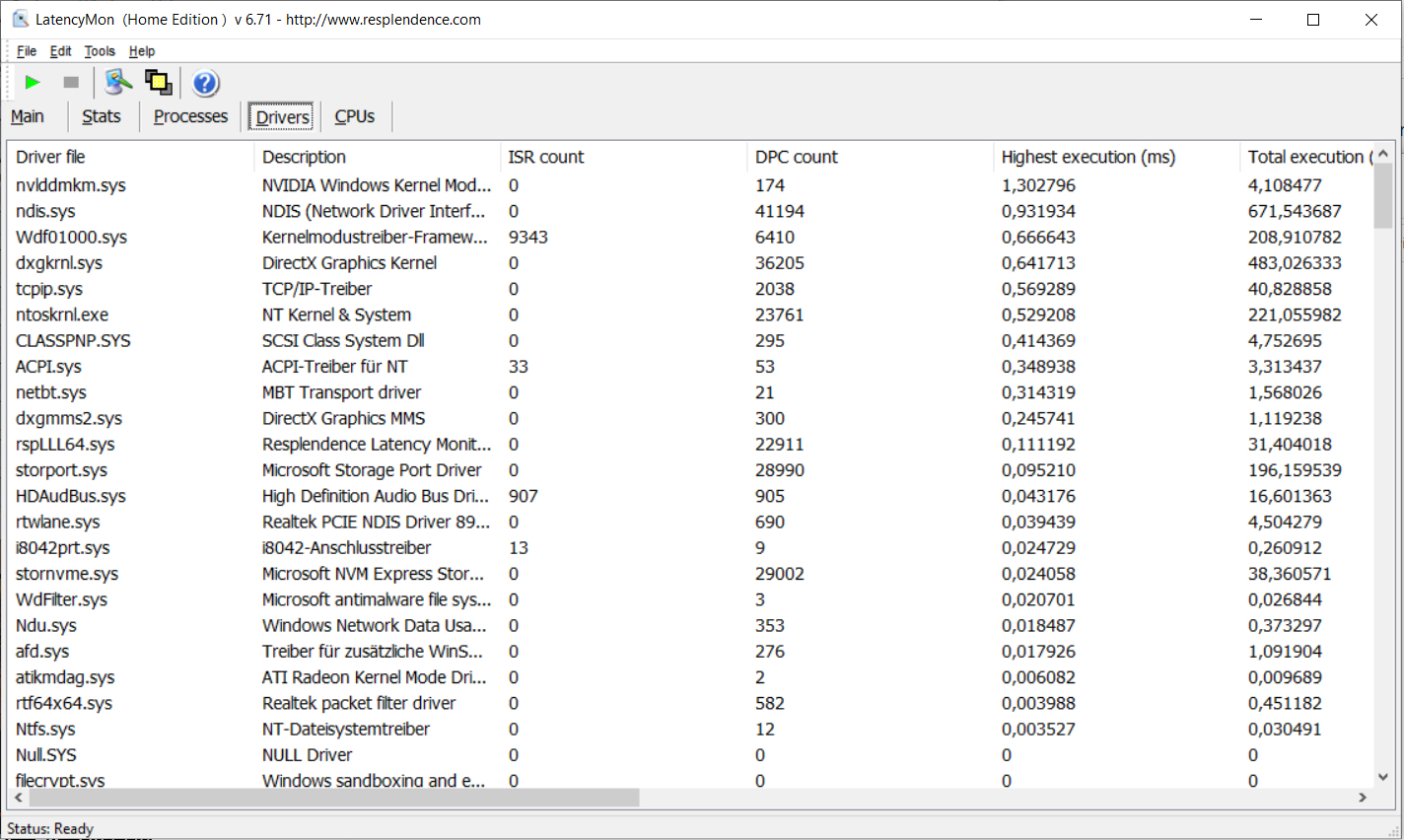This screenshot has height=840, width=1404.
Task: Select the i8042prt.sys driver row
Action: [690, 548]
